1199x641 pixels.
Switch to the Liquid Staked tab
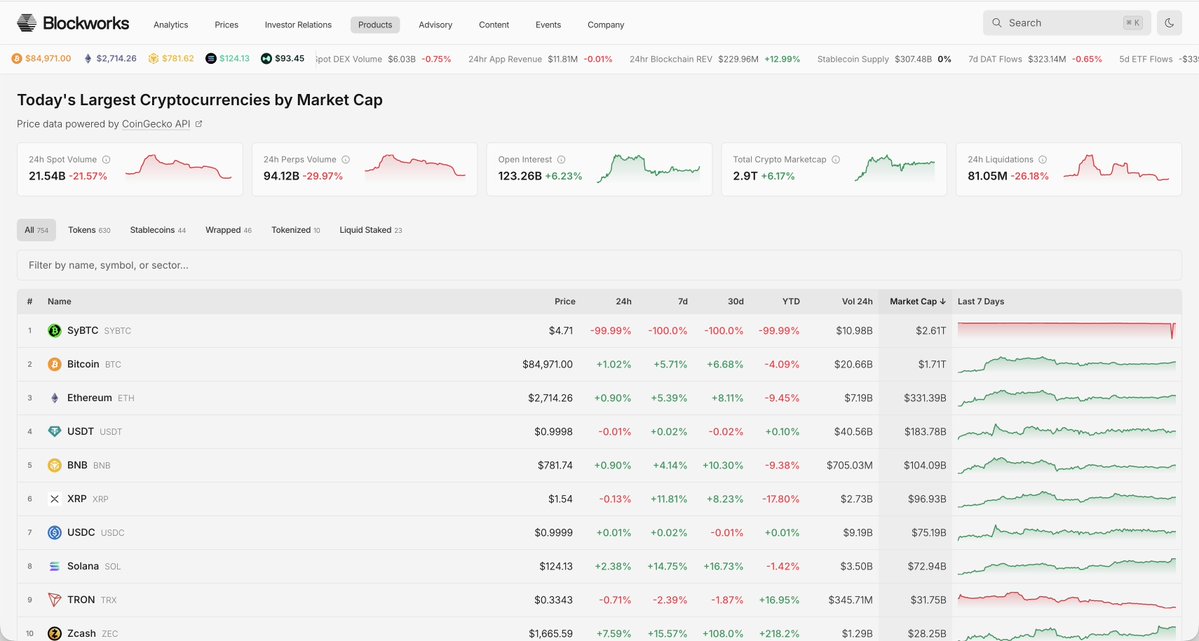(371, 229)
